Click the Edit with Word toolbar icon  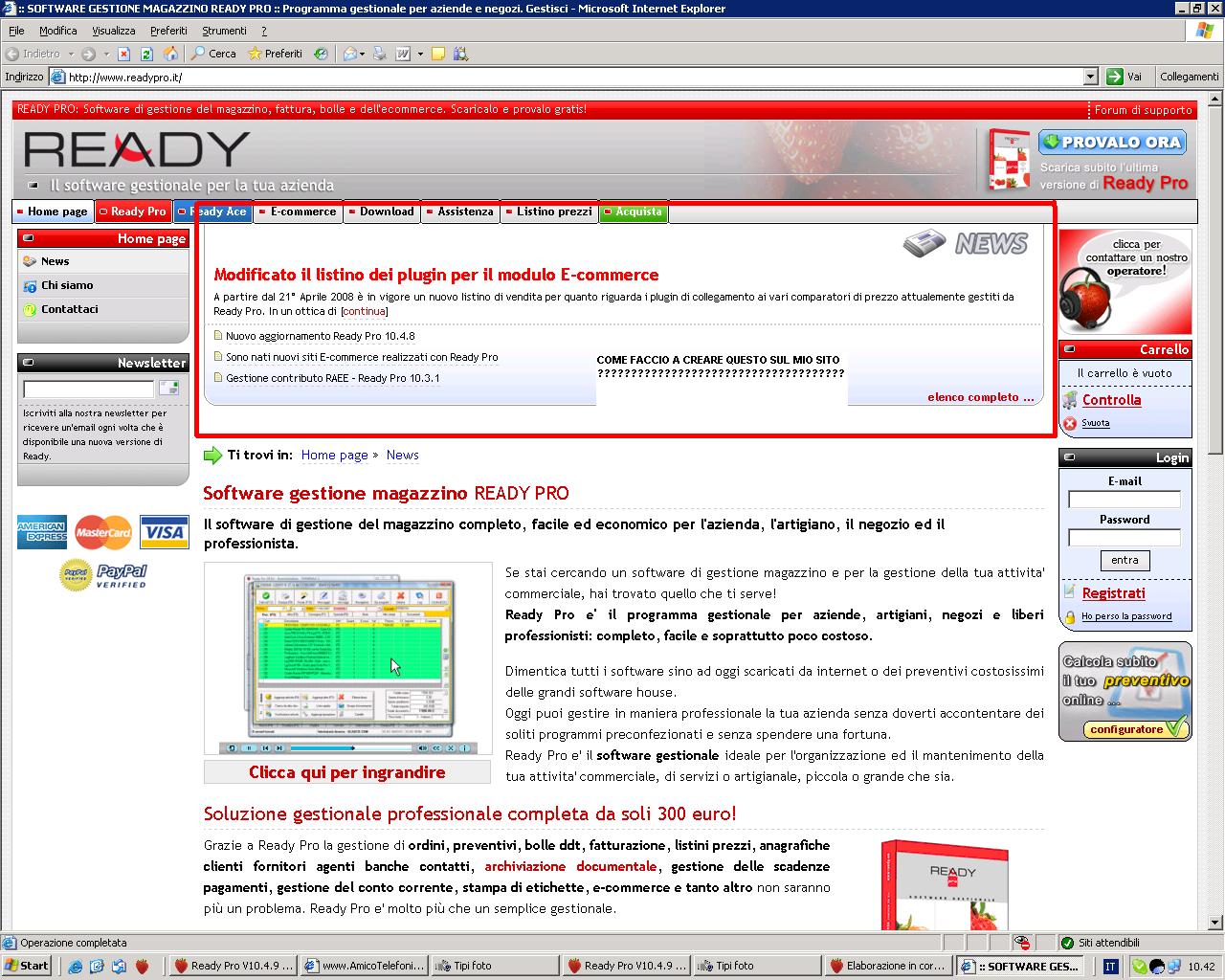[x=404, y=54]
